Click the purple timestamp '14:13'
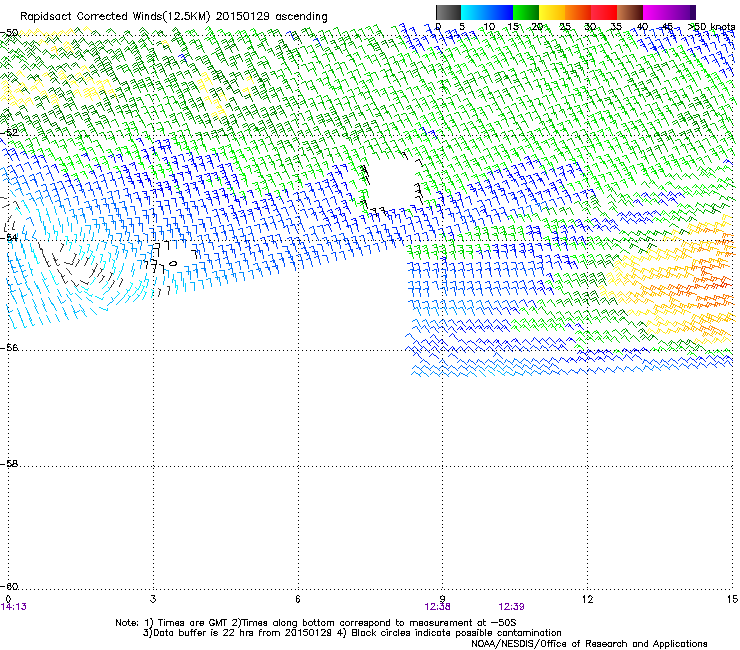This screenshot has width=740, height=650. pos(14,607)
